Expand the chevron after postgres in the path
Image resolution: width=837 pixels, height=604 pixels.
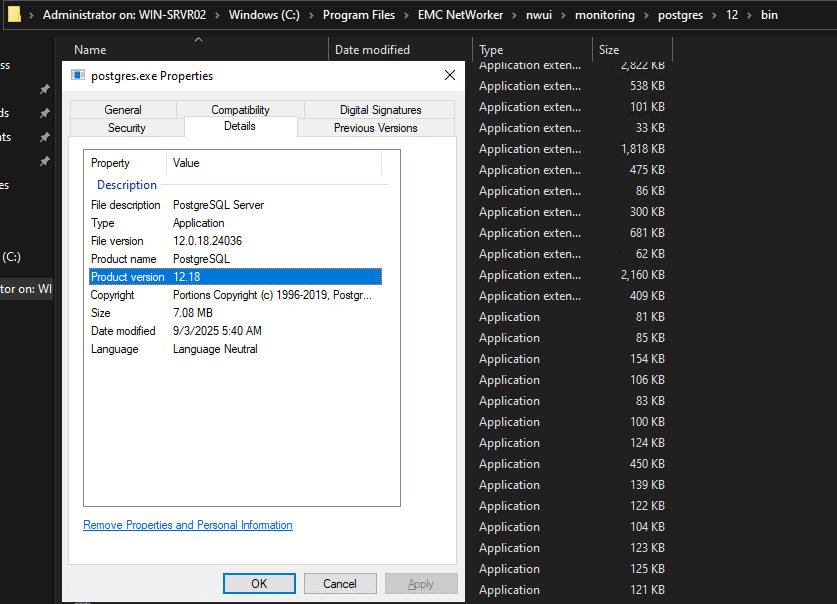tap(714, 15)
